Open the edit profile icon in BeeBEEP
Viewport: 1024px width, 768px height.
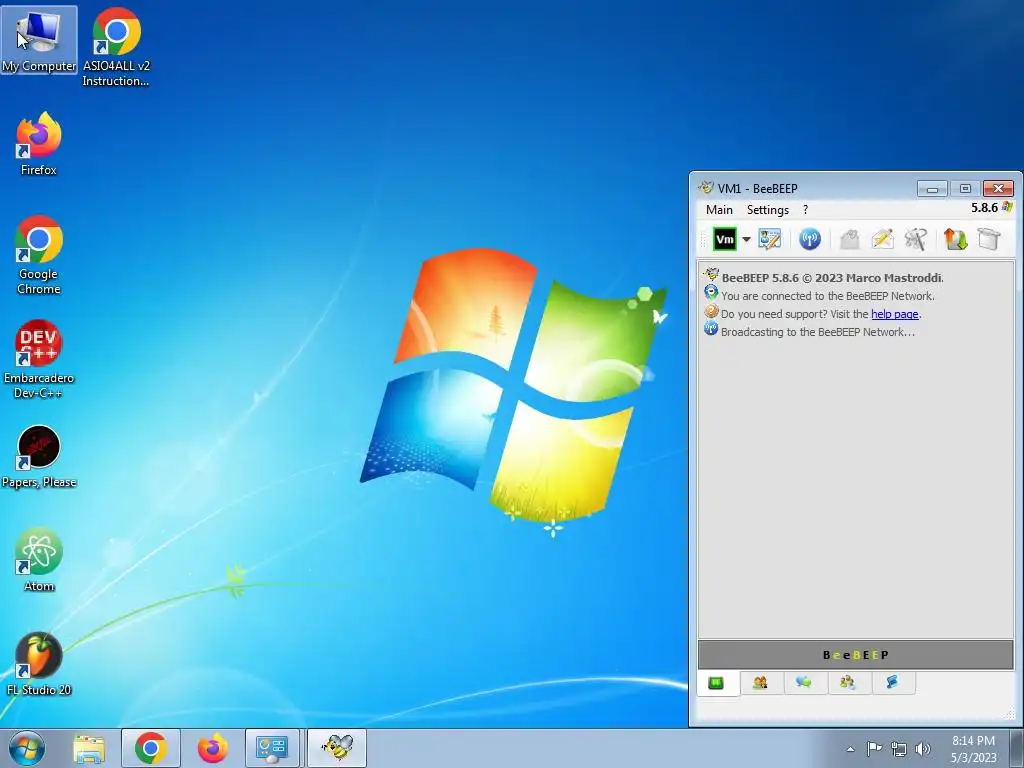coord(769,239)
